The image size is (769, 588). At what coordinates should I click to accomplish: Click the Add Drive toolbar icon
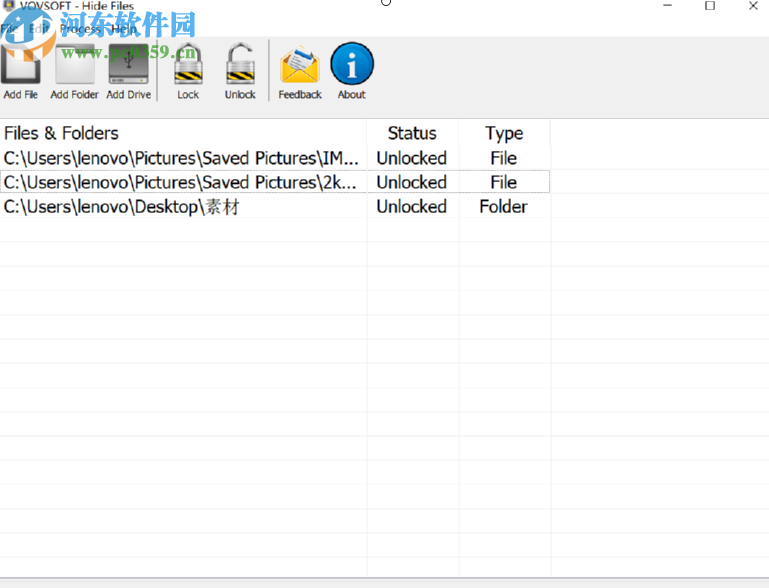[x=128, y=64]
